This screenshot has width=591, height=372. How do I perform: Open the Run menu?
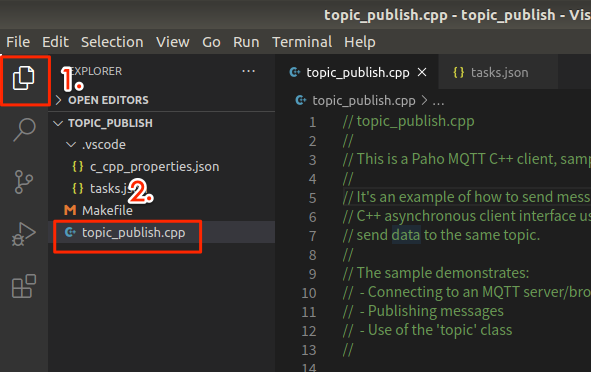click(246, 42)
